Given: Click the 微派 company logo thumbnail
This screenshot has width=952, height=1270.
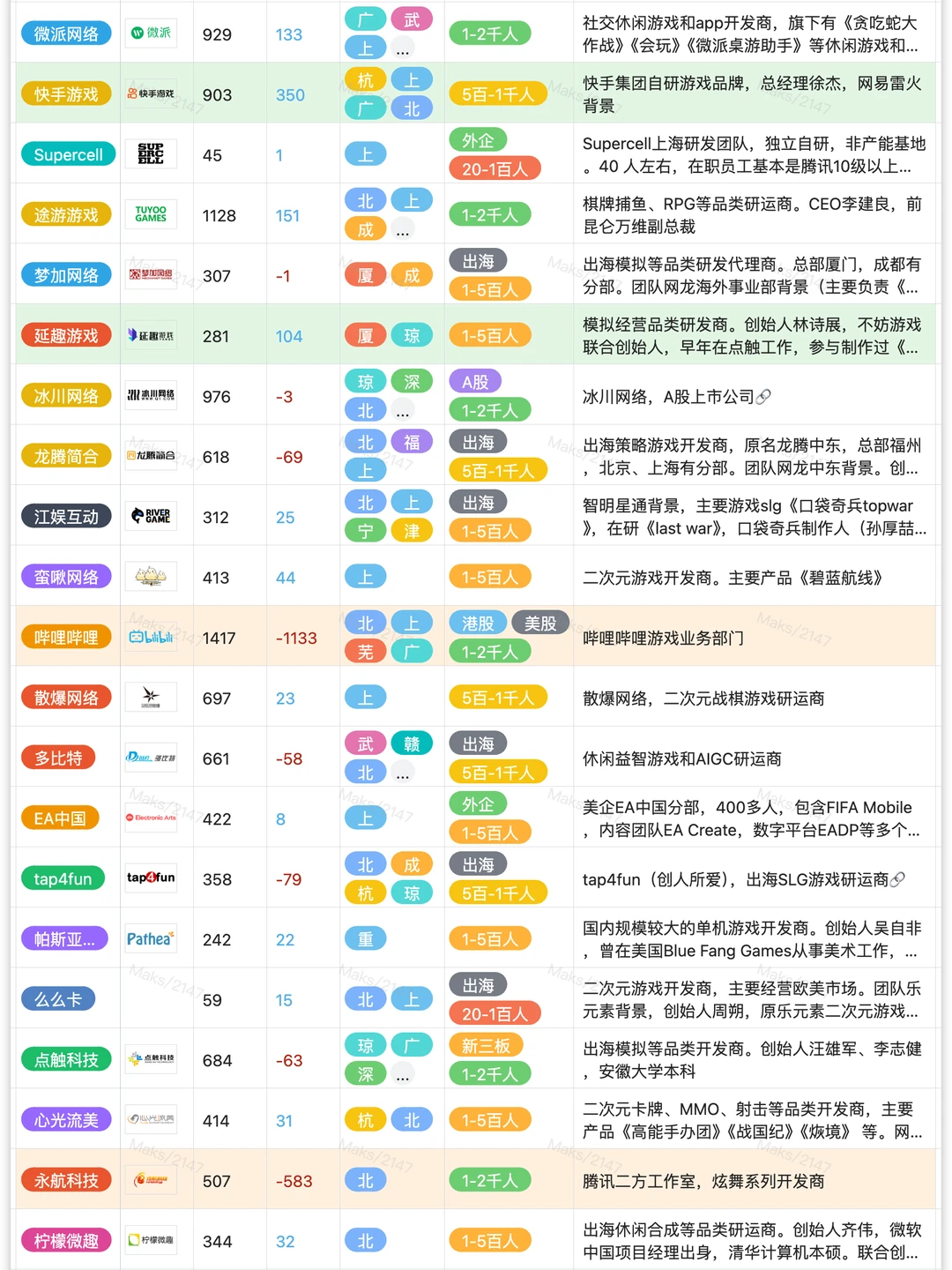Looking at the screenshot, I should click(151, 34).
